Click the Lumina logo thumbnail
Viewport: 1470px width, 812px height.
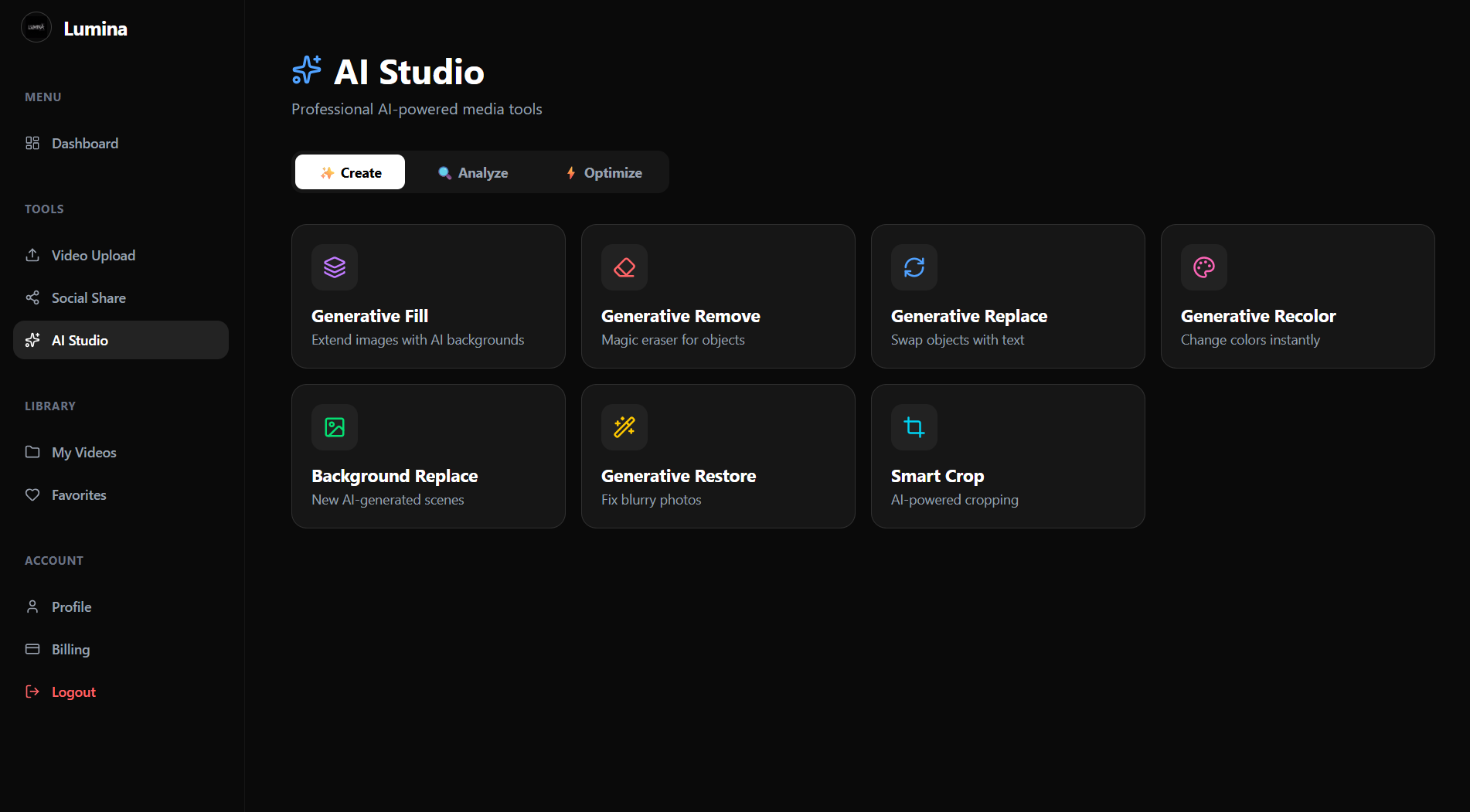pyautogui.click(x=36, y=27)
